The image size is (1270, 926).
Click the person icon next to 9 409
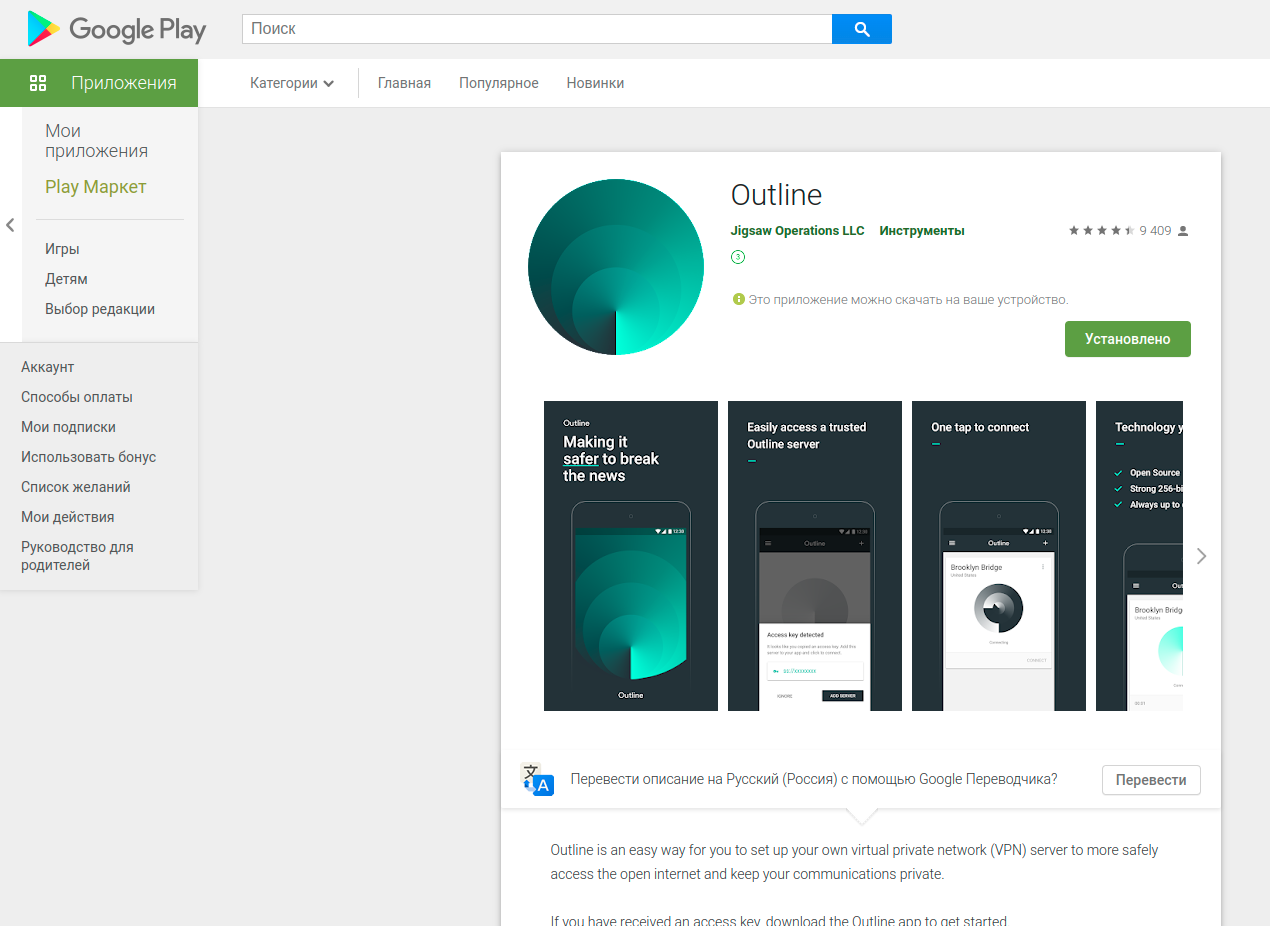click(x=1183, y=231)
